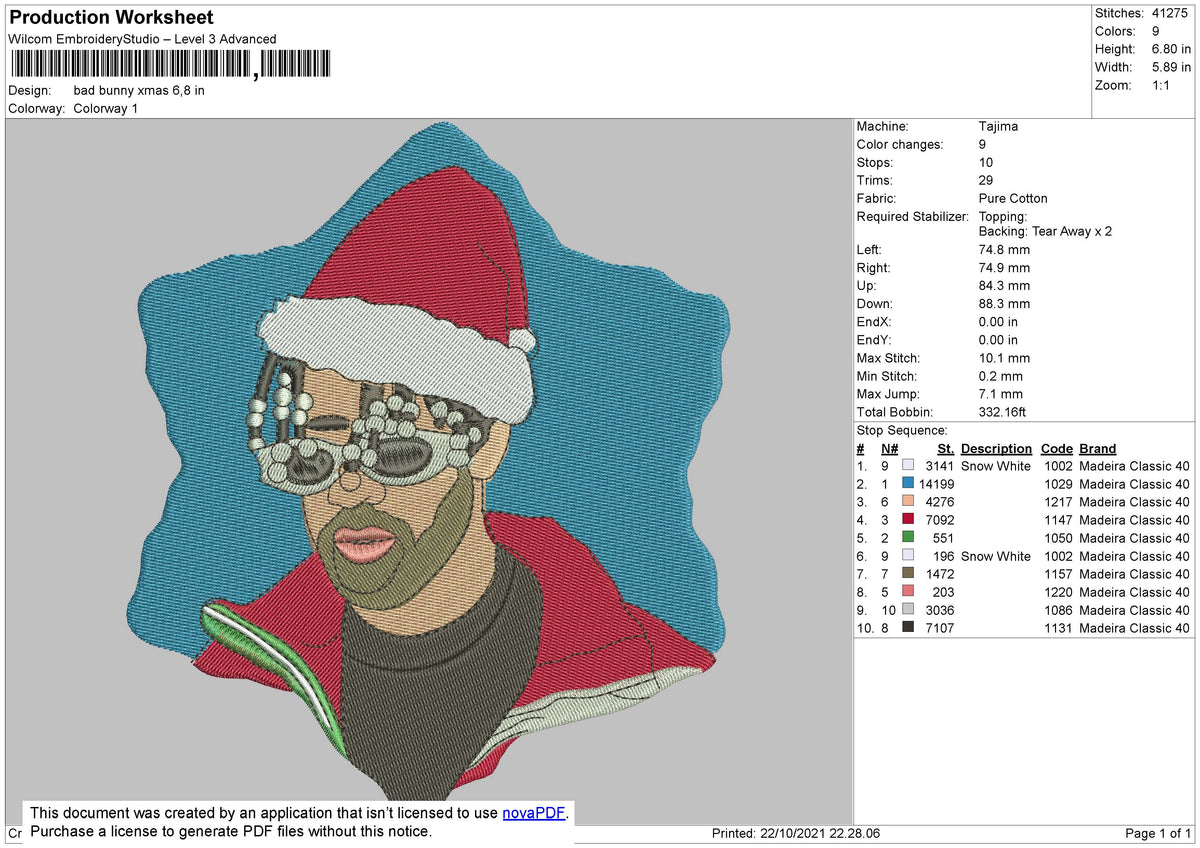Screen dimensions: 1200x848
Task: Click the Max Jump value 7.1 mm
Action: point(1000,394)
